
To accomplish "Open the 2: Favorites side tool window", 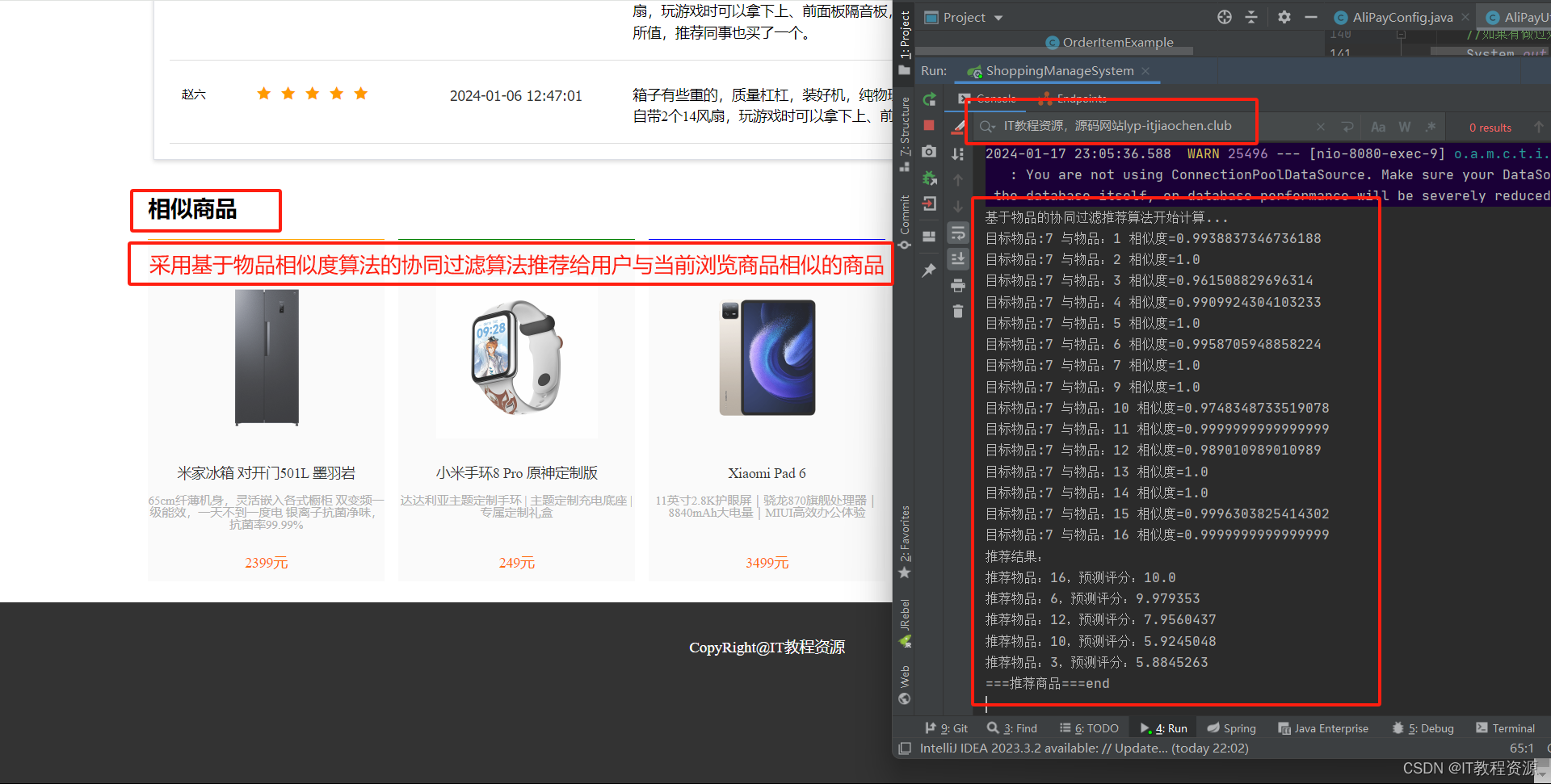I will coord(905,541).
